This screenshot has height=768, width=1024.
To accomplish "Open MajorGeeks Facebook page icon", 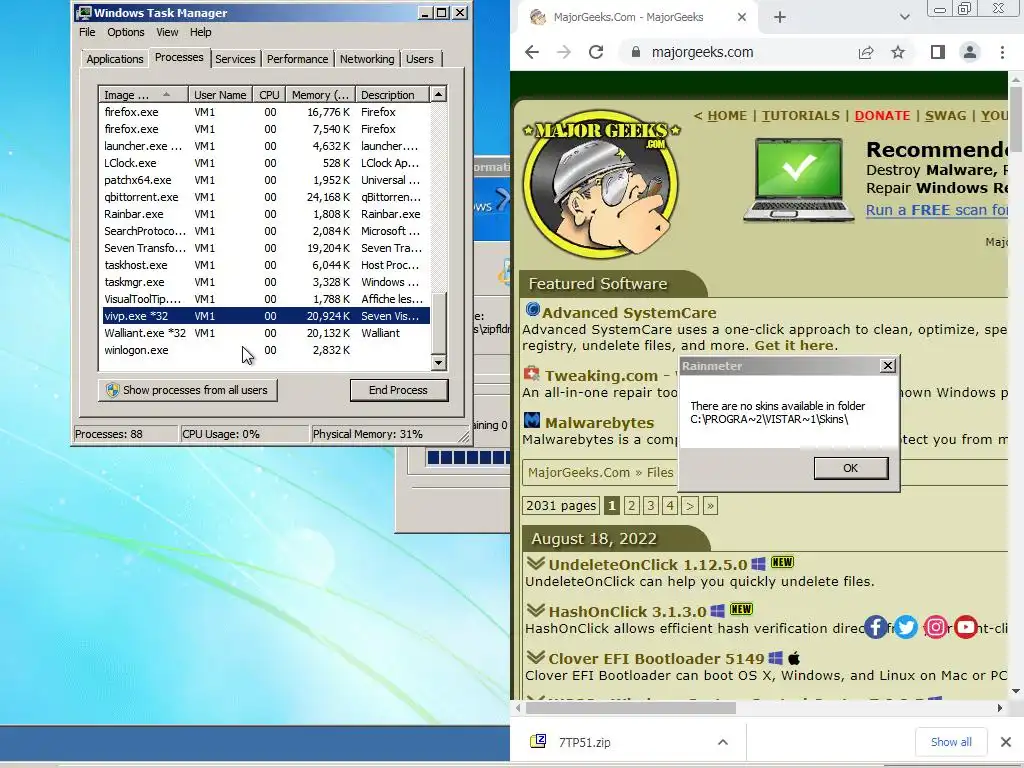I will click(x=876, y=627).
